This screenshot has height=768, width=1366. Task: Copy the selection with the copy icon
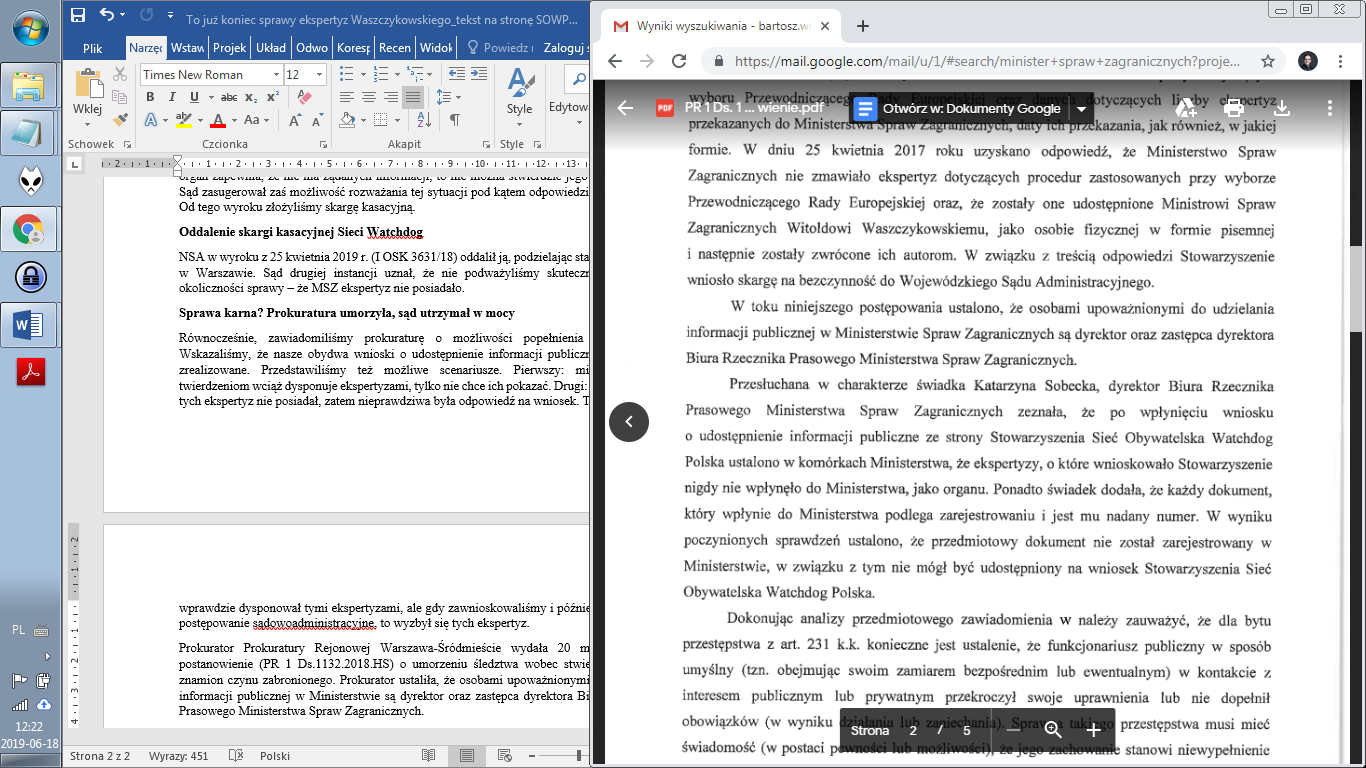point(120,97)
